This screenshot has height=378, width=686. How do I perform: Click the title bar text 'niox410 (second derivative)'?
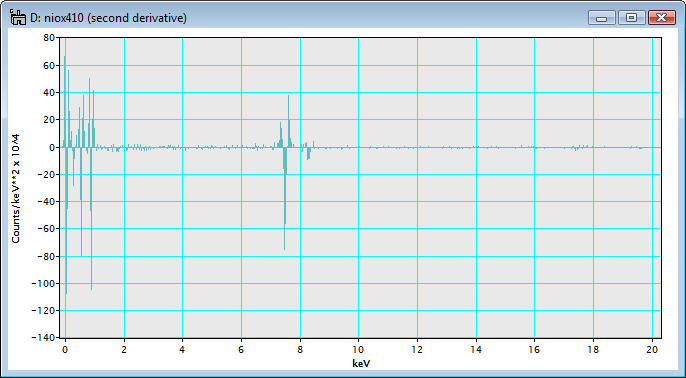[x=115, y=18]
